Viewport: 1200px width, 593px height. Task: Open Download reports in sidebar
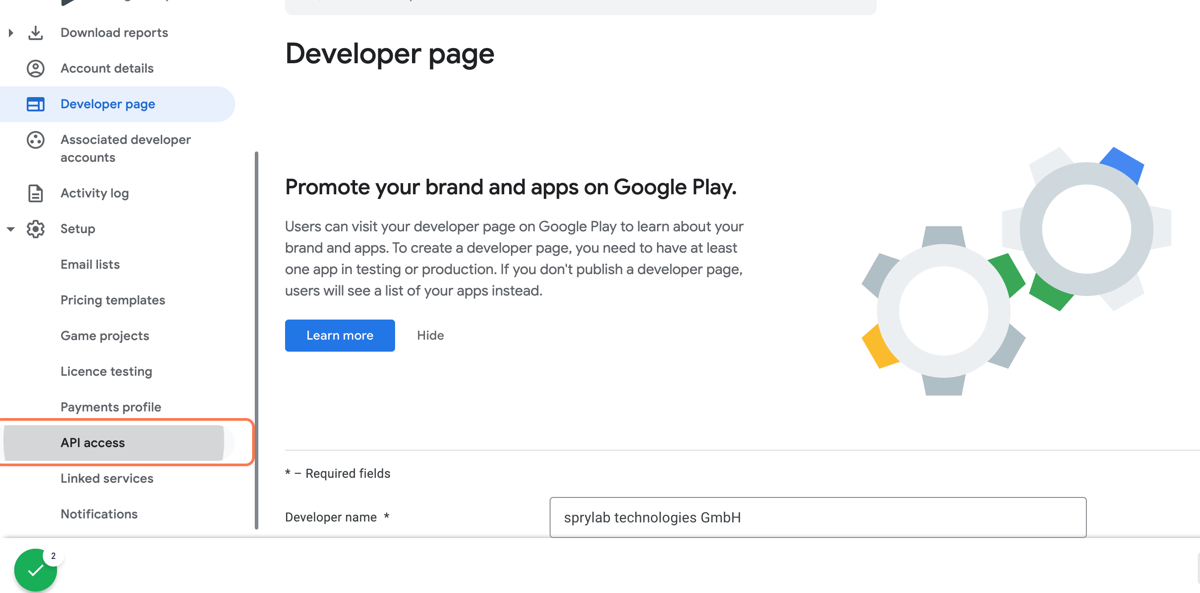coord(114,33)
